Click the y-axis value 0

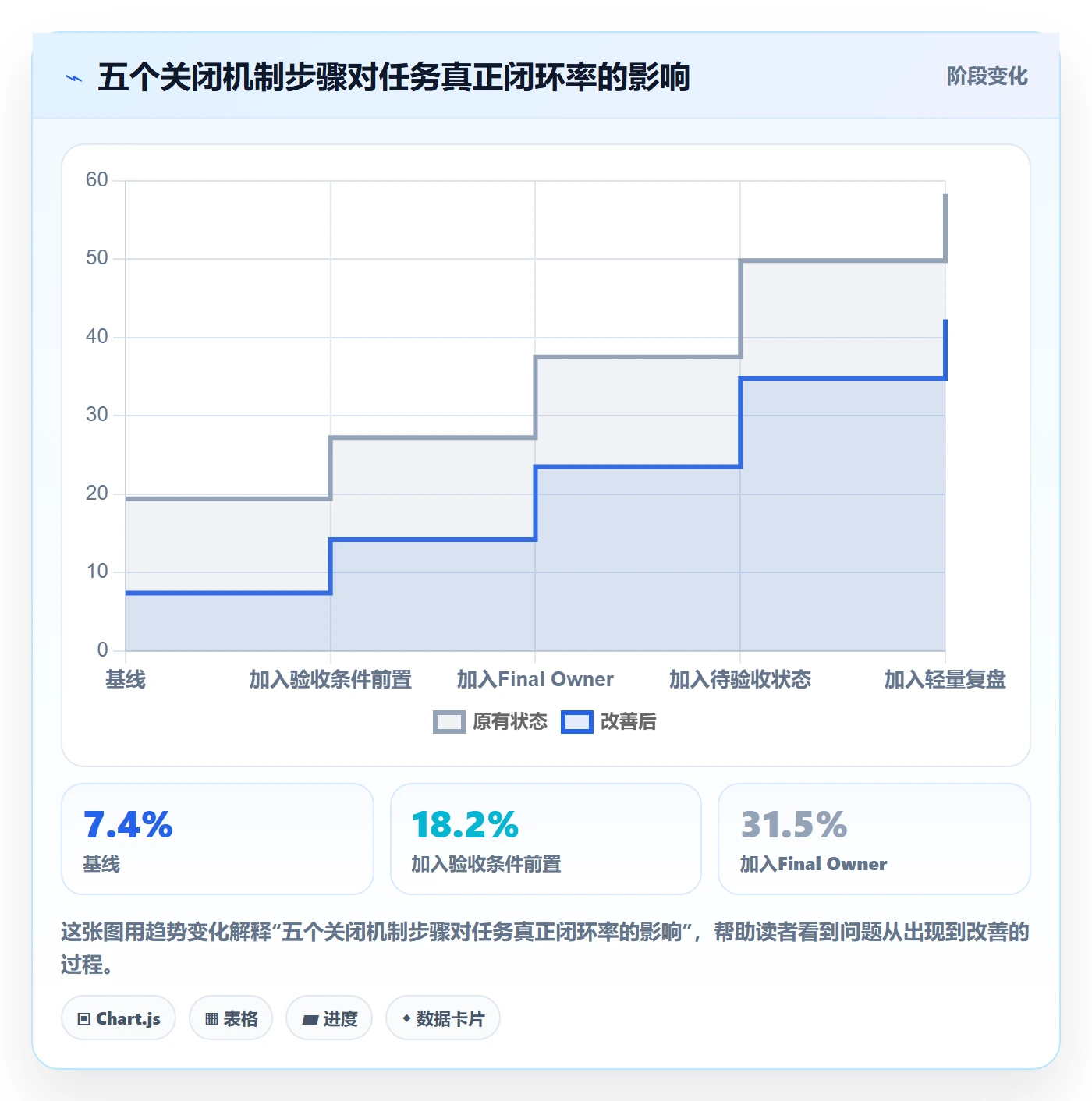102,650
